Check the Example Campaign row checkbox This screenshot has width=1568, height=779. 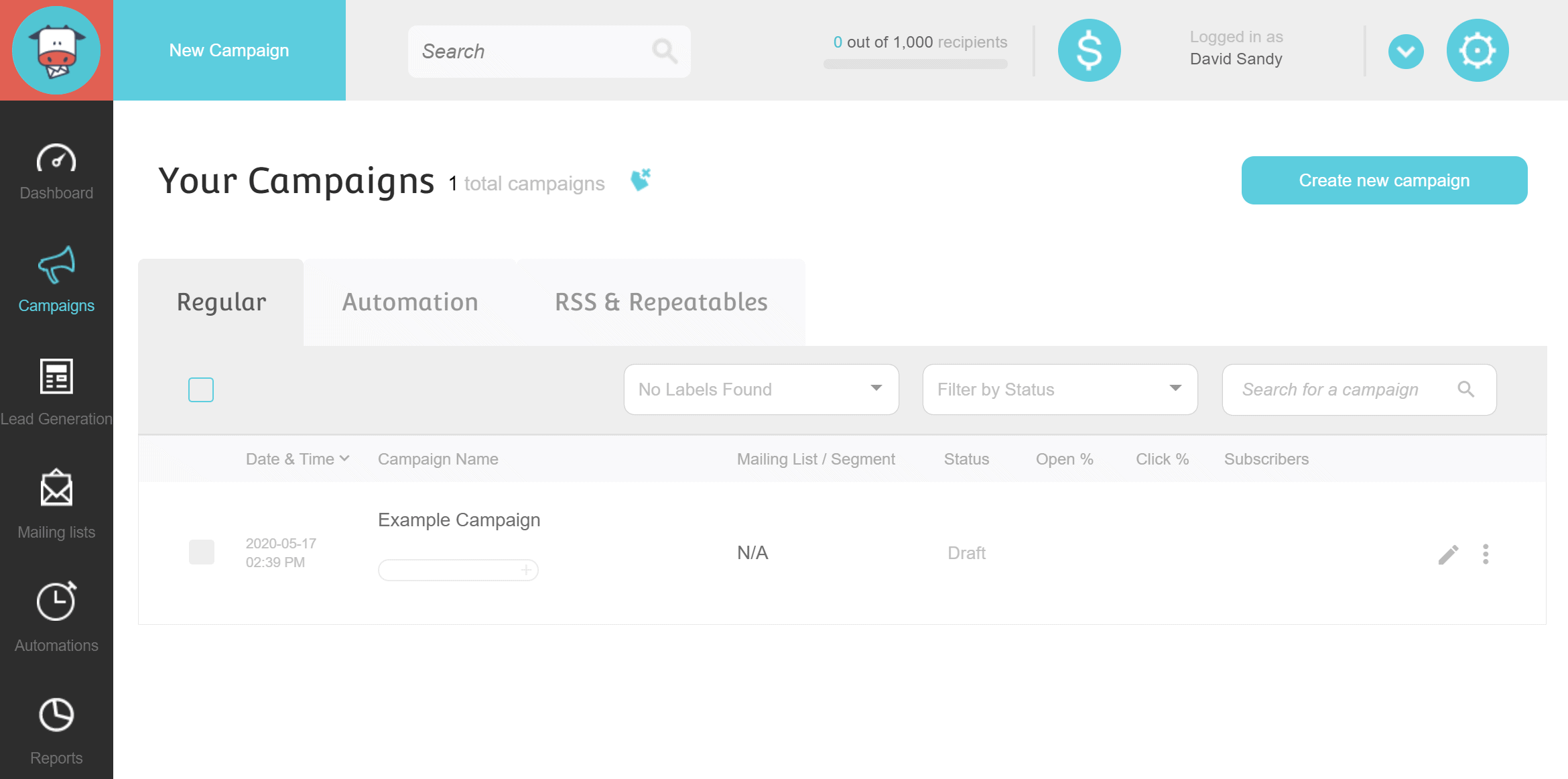point(201,552)
